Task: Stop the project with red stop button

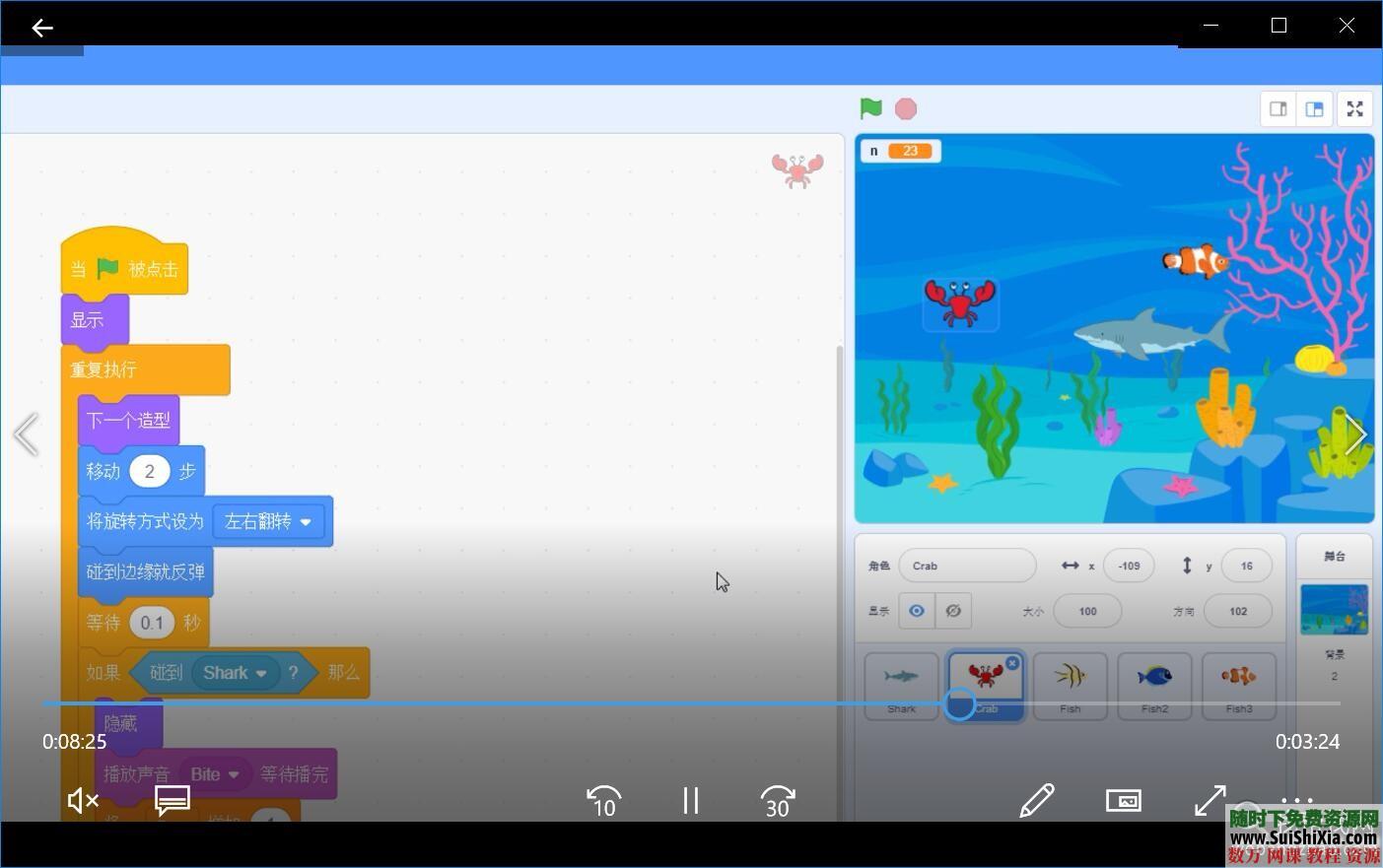Action: point(906,108)
